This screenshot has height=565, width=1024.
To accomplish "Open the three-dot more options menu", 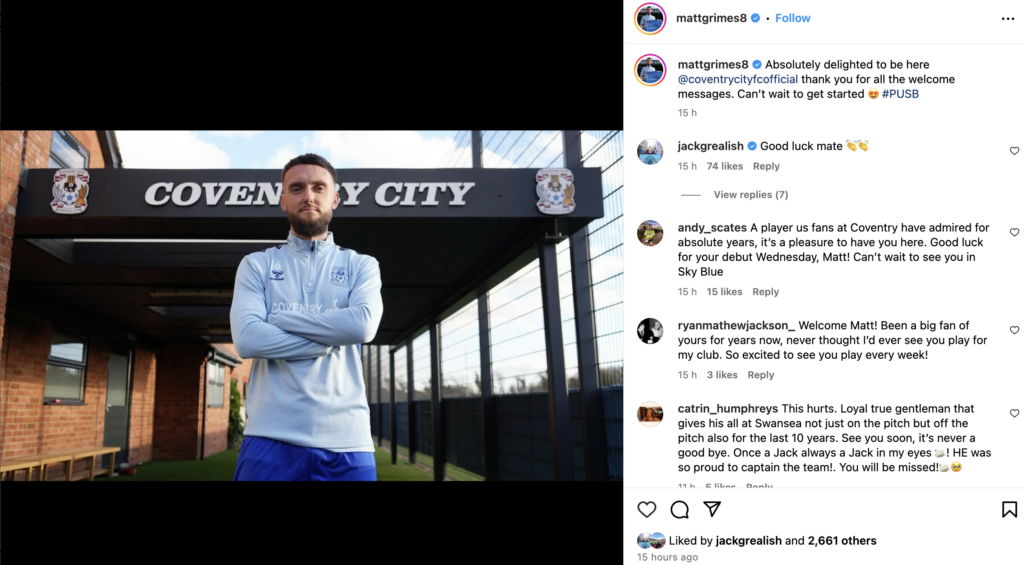I will [1008, 19].
